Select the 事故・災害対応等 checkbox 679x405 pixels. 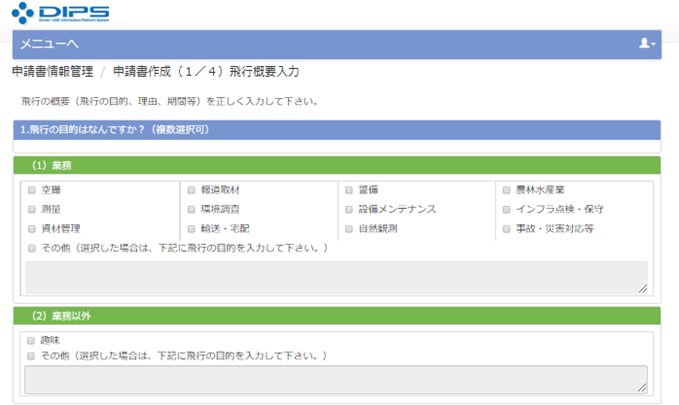coord(507,228)
